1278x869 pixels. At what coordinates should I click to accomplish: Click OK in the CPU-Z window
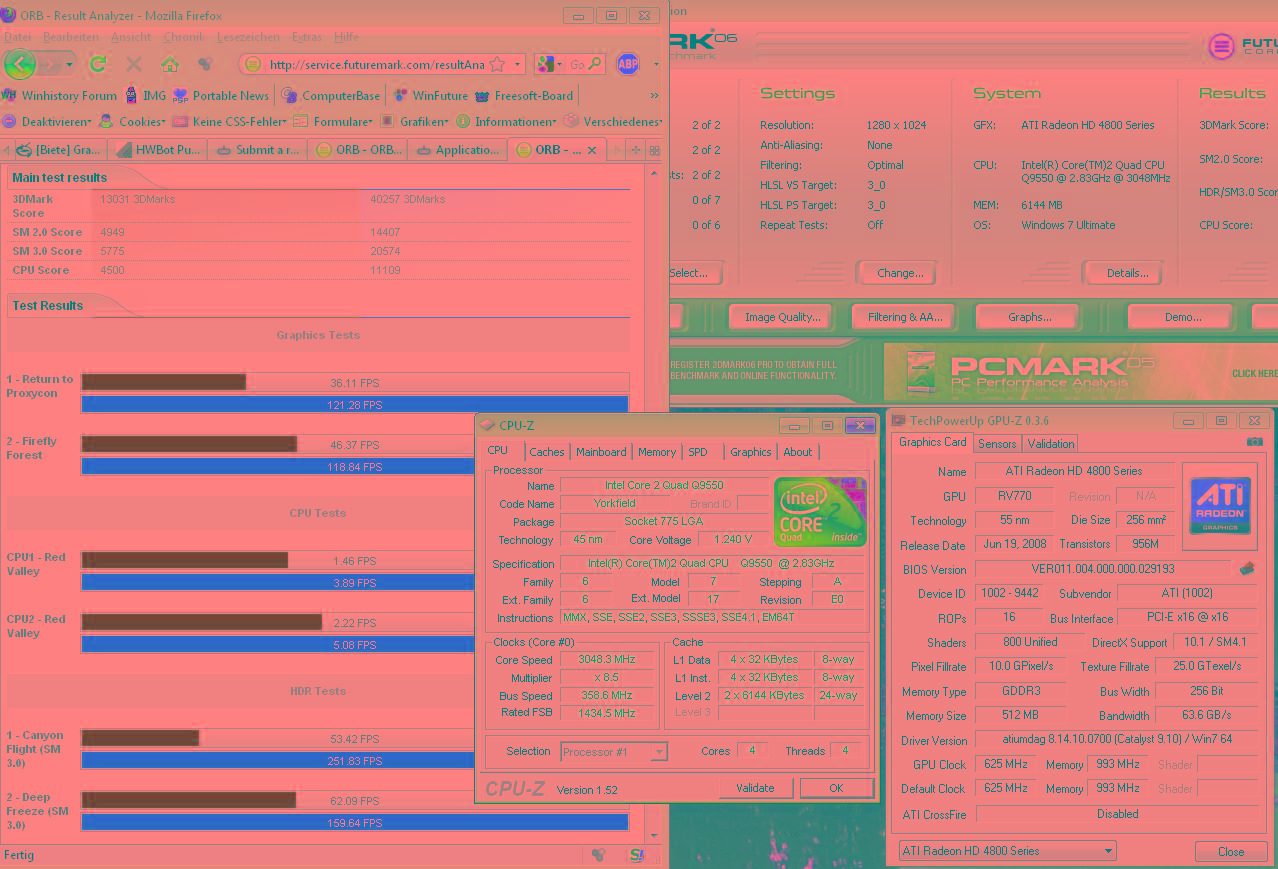pyautogui.click(x=836, y=788)
